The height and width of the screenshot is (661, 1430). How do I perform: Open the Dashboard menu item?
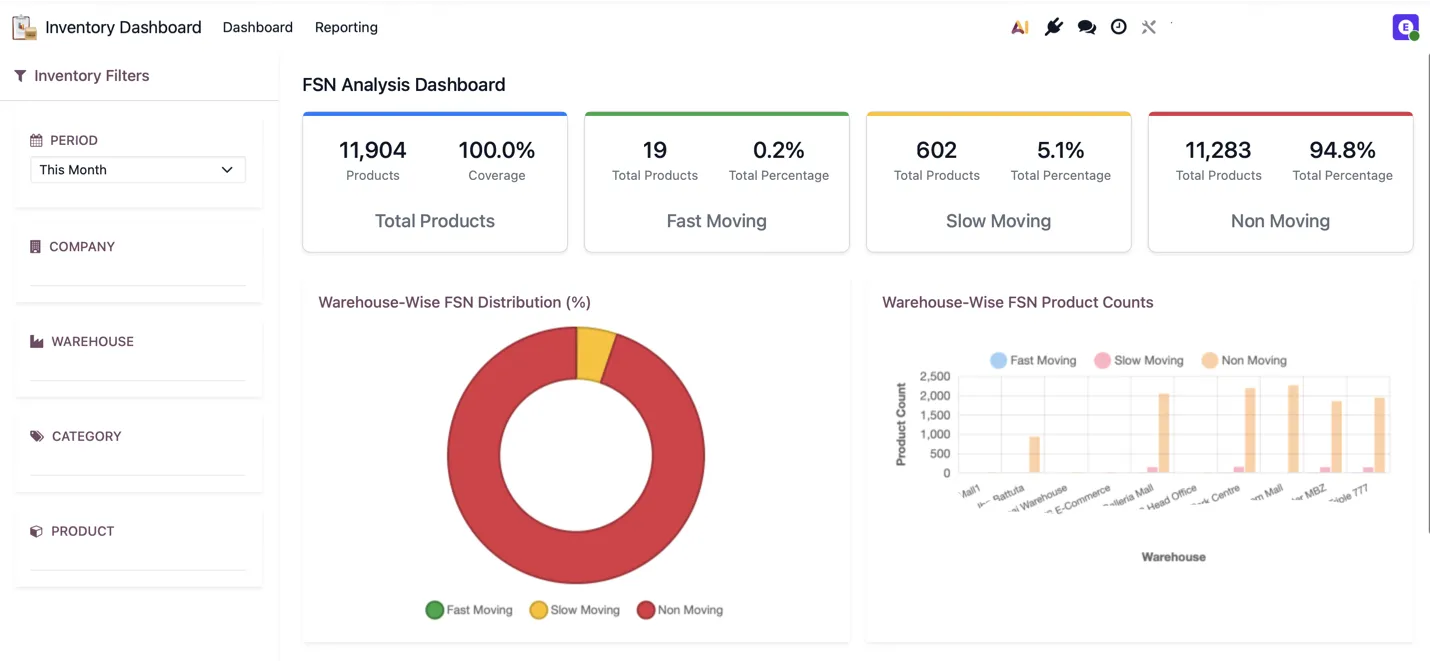coord(258,28)
